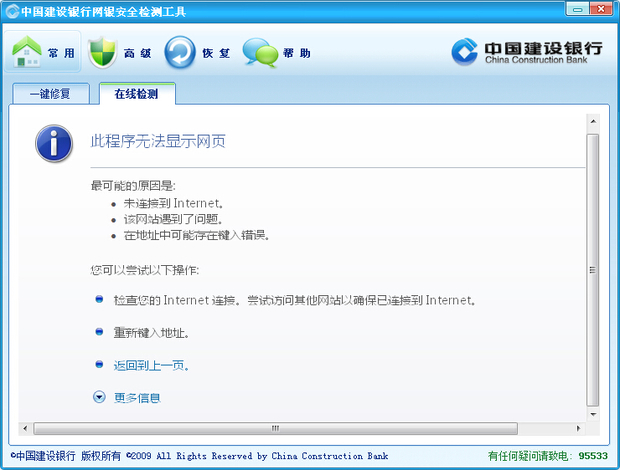620x470 pixels.
Task: Switch to the 一键修复 tab
Action: coord(51,94)
